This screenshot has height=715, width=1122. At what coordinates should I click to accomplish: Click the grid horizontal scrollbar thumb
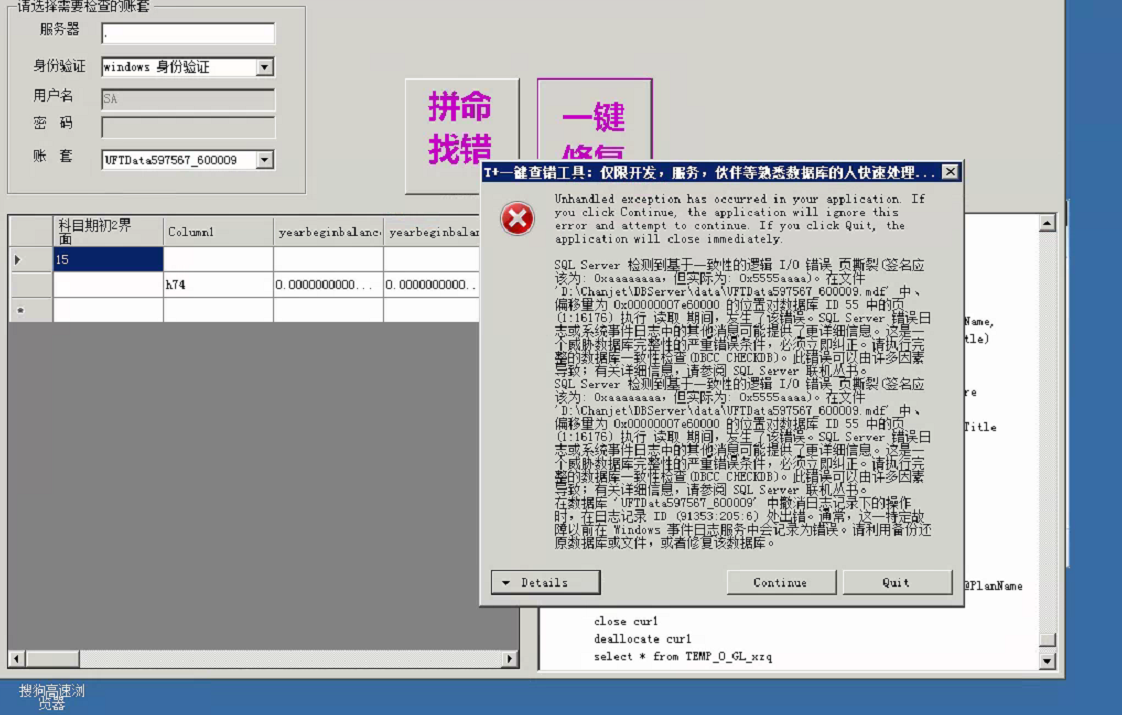click(53, 658)
